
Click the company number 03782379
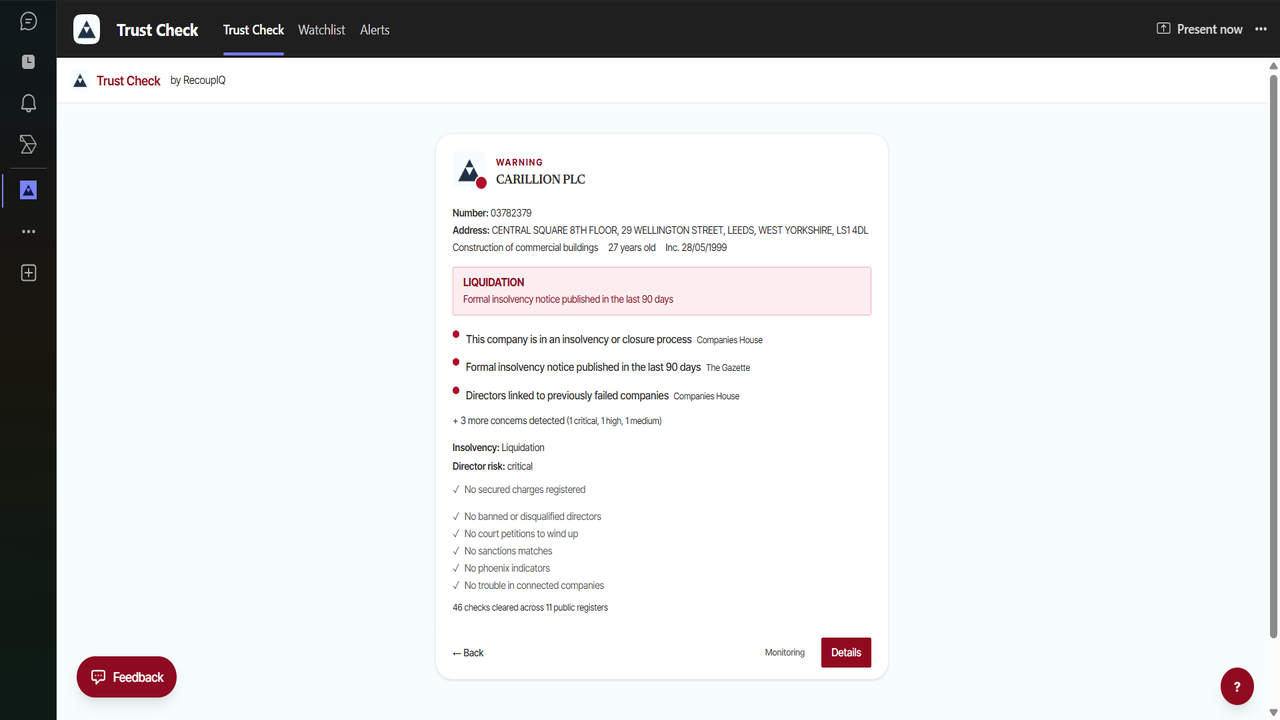tap(511, 213)
